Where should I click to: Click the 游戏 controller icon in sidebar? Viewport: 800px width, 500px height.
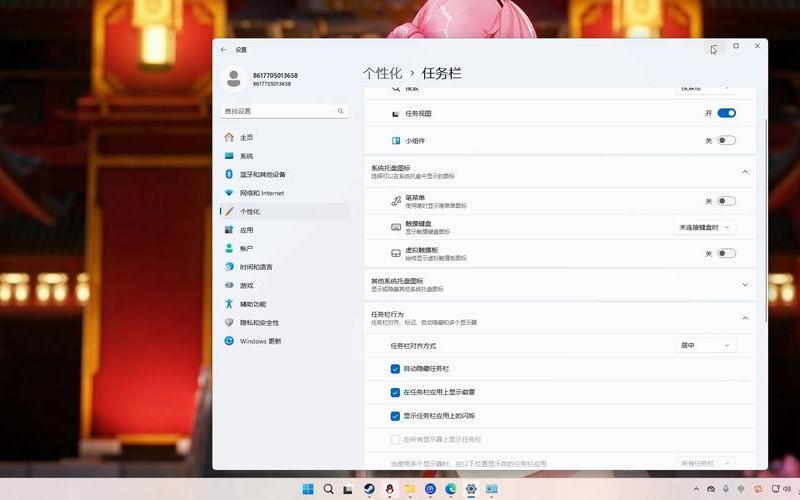coord(229,285)
